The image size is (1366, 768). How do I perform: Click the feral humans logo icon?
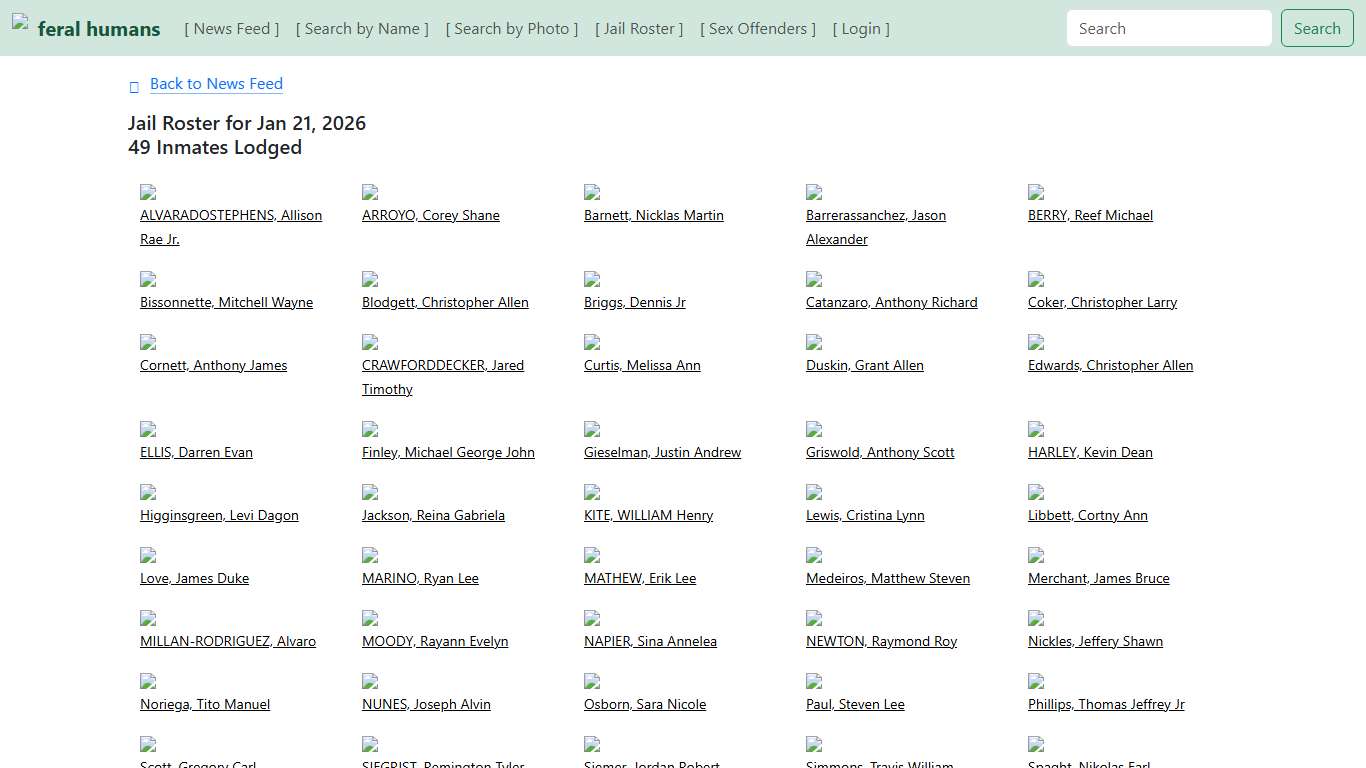coord(20,22)
